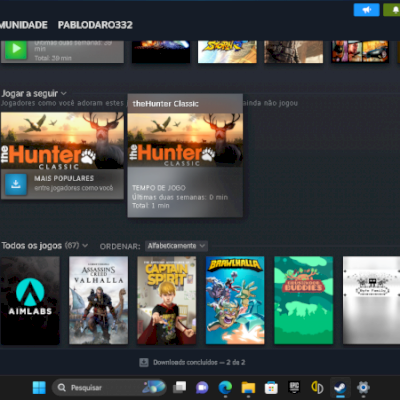Click theHunter Classic title in the hover popup

point(165,104)
